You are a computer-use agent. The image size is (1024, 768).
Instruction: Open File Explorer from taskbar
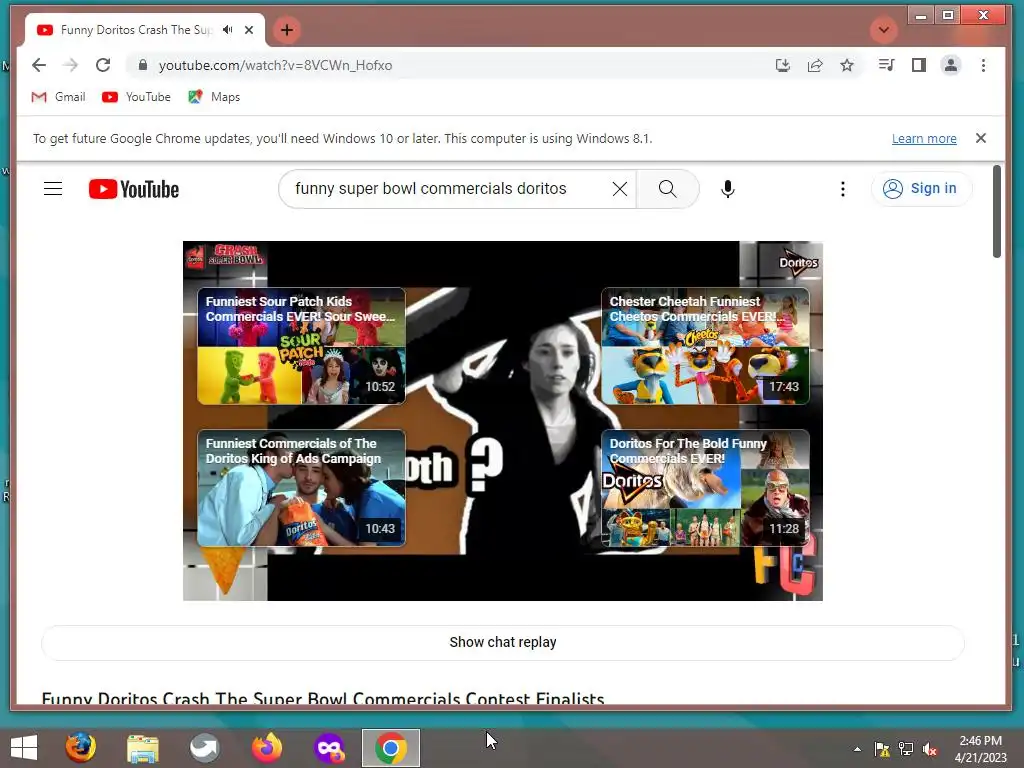pyautogui.click(x=142, y=748)
